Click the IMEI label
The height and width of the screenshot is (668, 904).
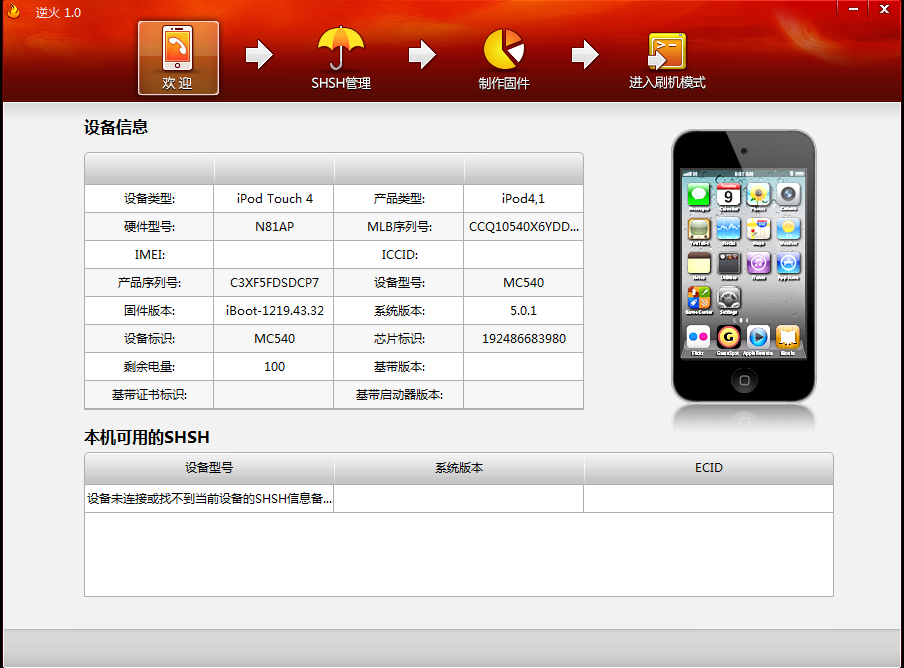click(x=149, y=255)
